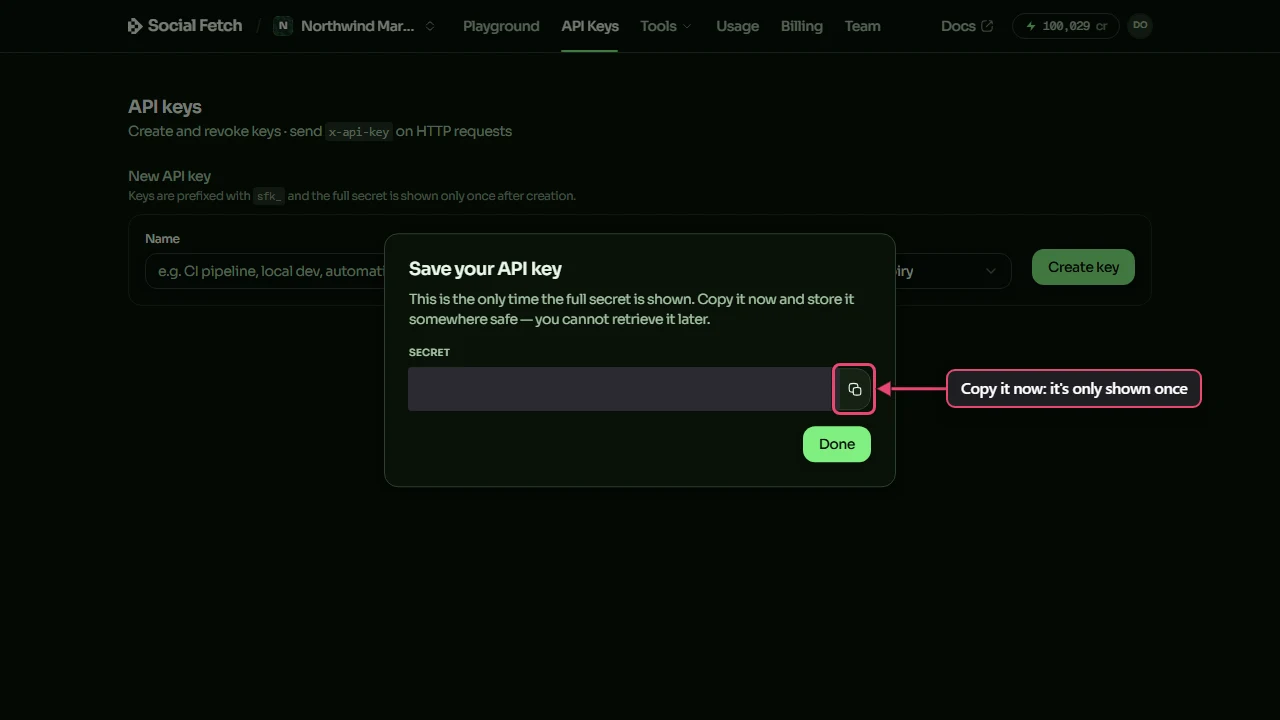The width and height of the screenshot is (1280, 720).
Task: Switch to the Usage tab
Action: (738, 26)
